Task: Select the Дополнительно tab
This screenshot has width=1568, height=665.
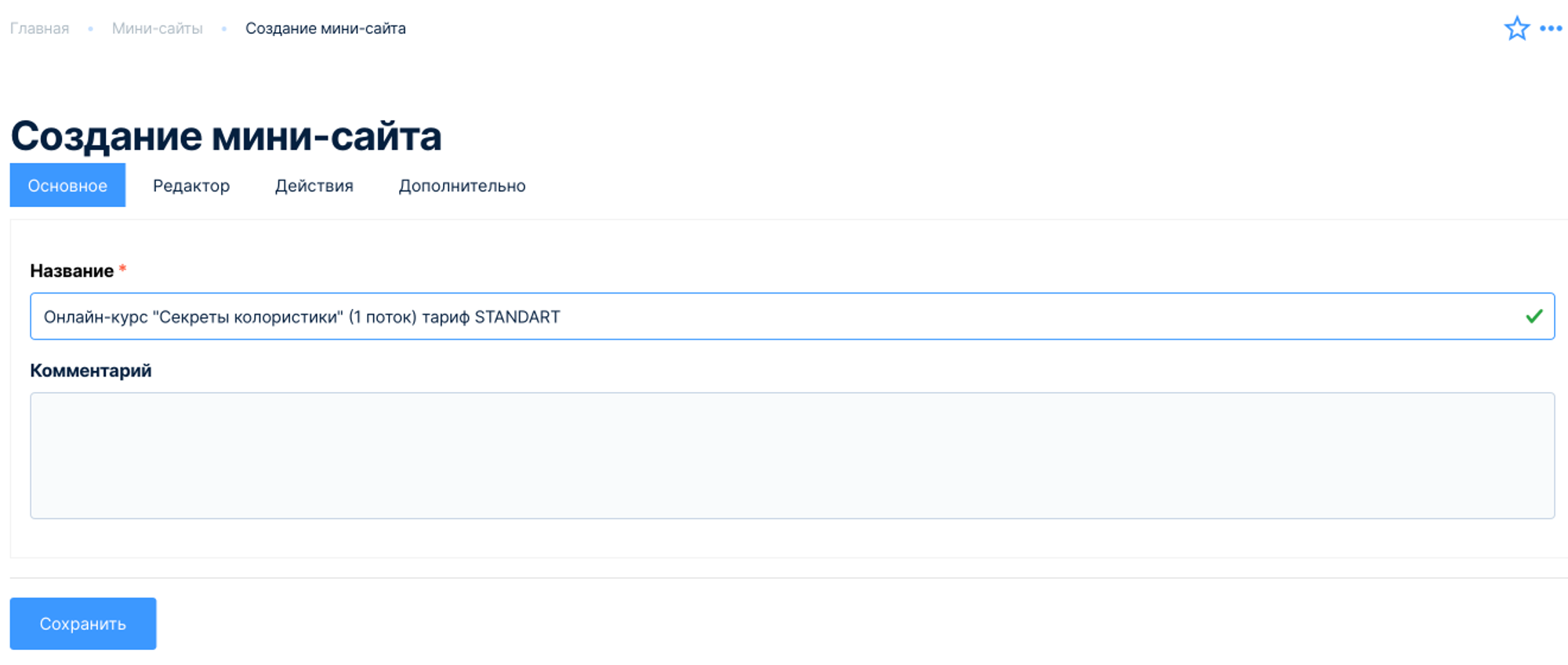Action: click(x=462, y=186)
